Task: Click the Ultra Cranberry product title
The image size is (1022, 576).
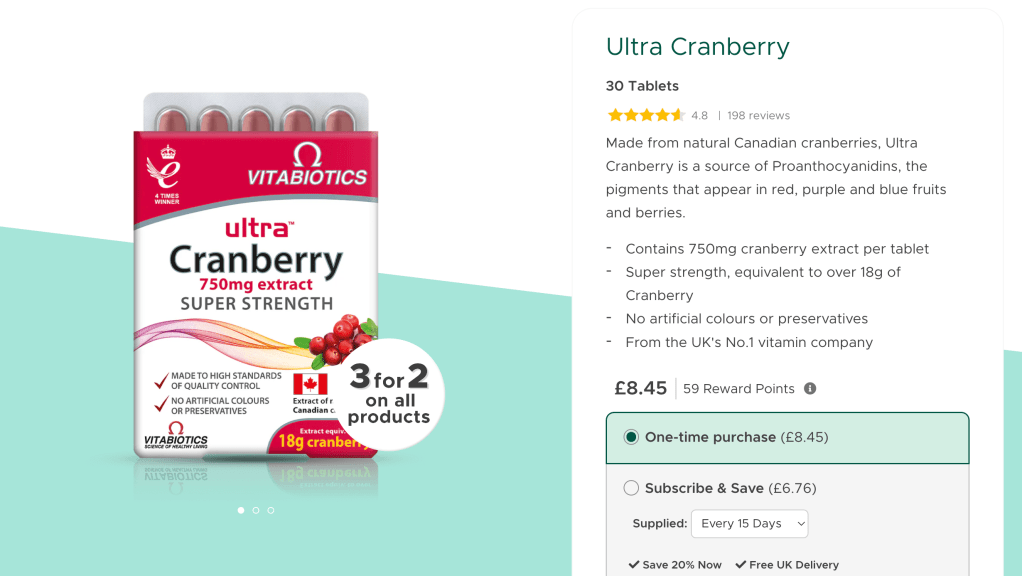Action: pyautogui.click(x=697, y=47)
